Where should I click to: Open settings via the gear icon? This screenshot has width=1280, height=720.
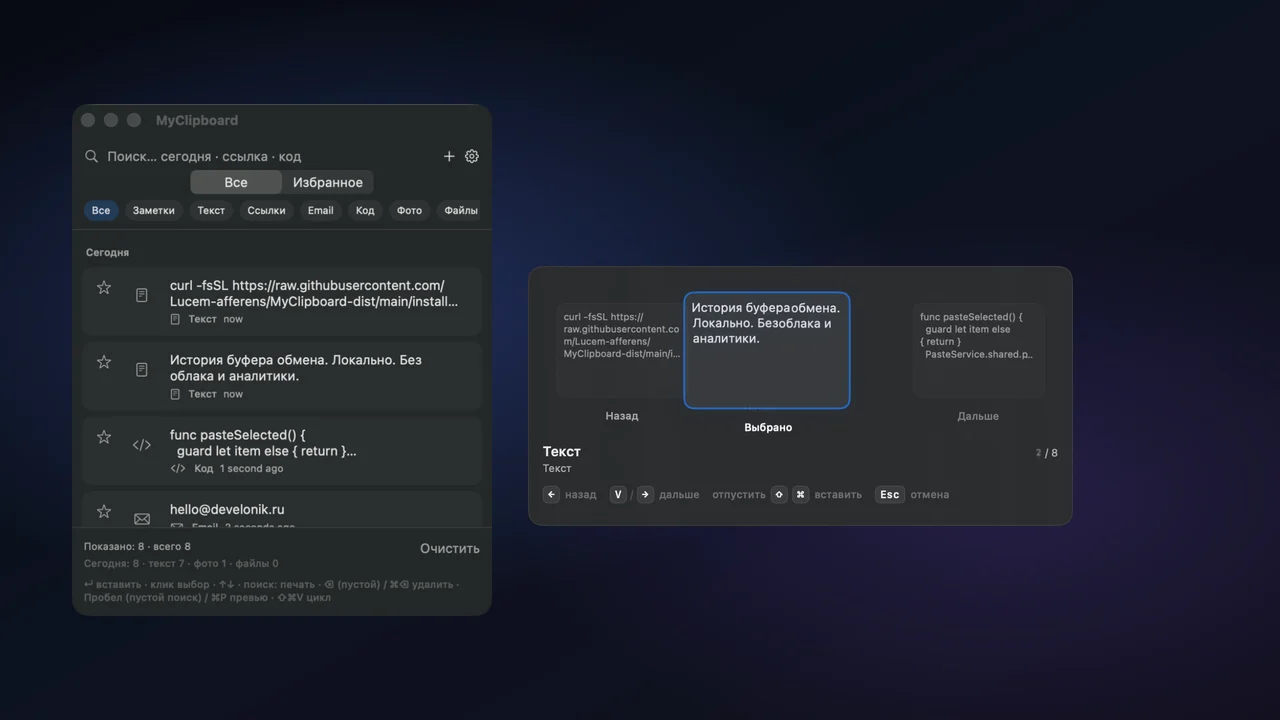point(472,156)
